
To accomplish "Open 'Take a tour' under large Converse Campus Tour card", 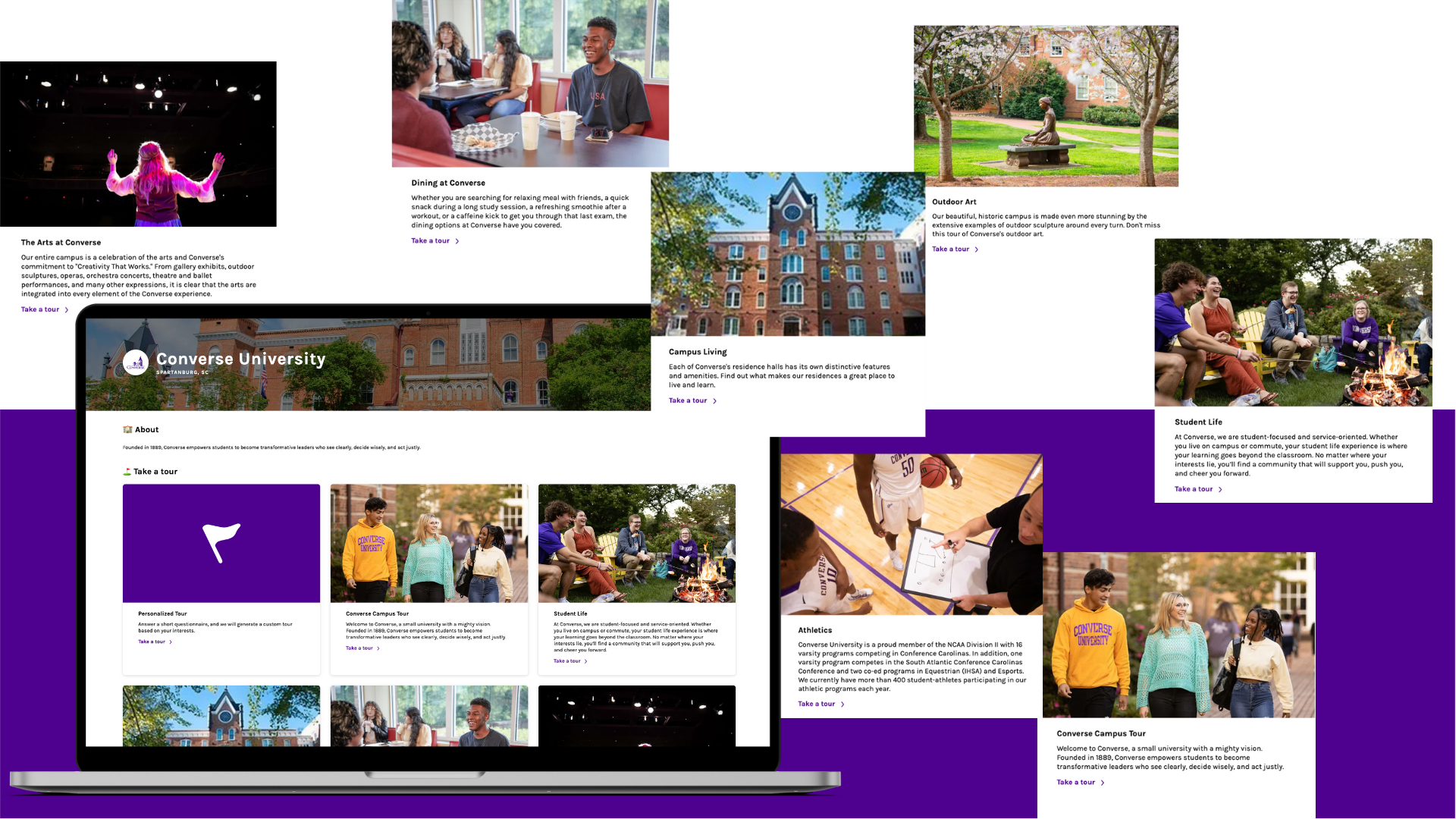I will click(x=1076, y=783).
